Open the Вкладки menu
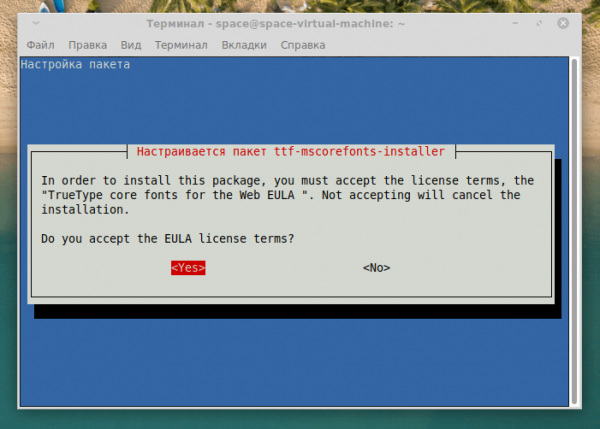The image size is (600, 429). [x=244, y=45]
